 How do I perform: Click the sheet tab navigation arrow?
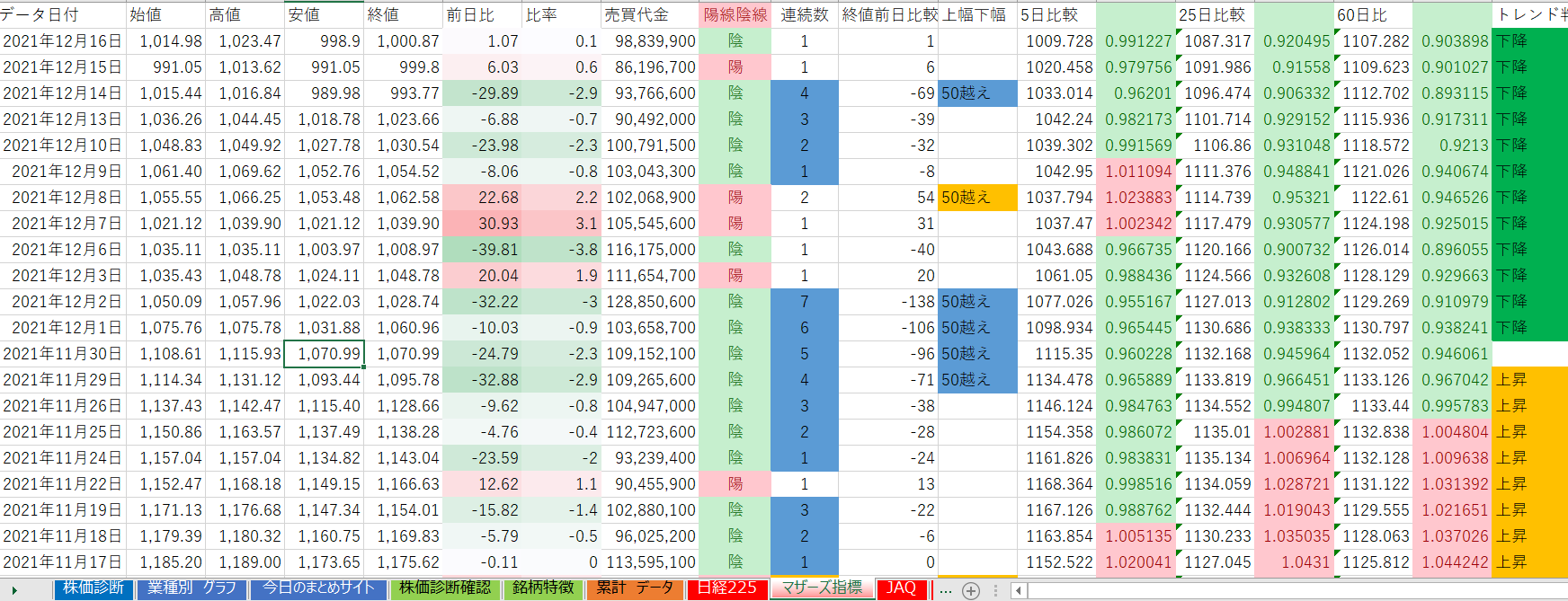click(x=14, y=590)
